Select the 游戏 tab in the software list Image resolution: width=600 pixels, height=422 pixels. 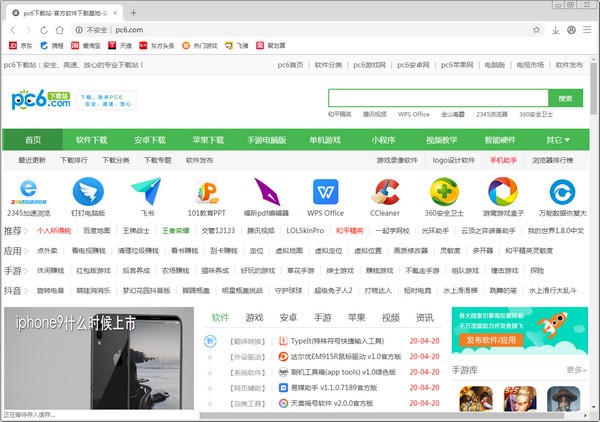(254, 317)
